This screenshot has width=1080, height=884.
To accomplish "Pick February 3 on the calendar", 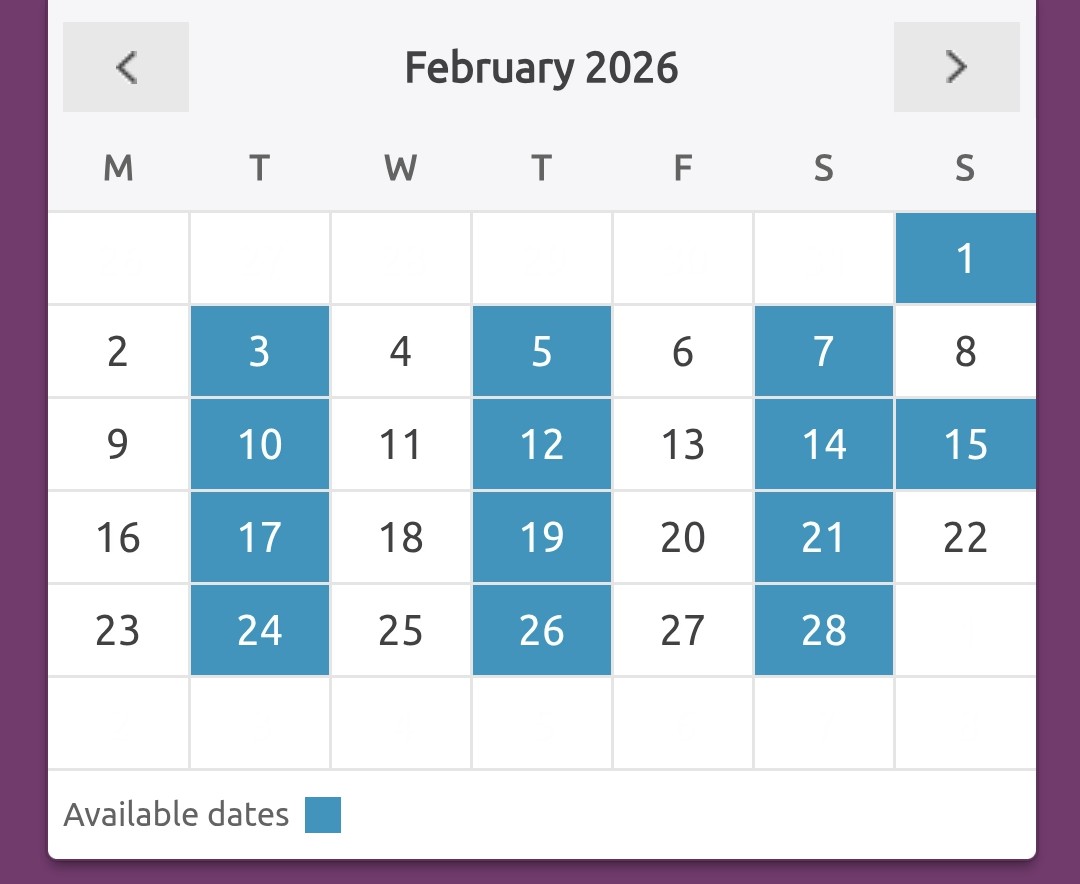I will tap(260, 352).
